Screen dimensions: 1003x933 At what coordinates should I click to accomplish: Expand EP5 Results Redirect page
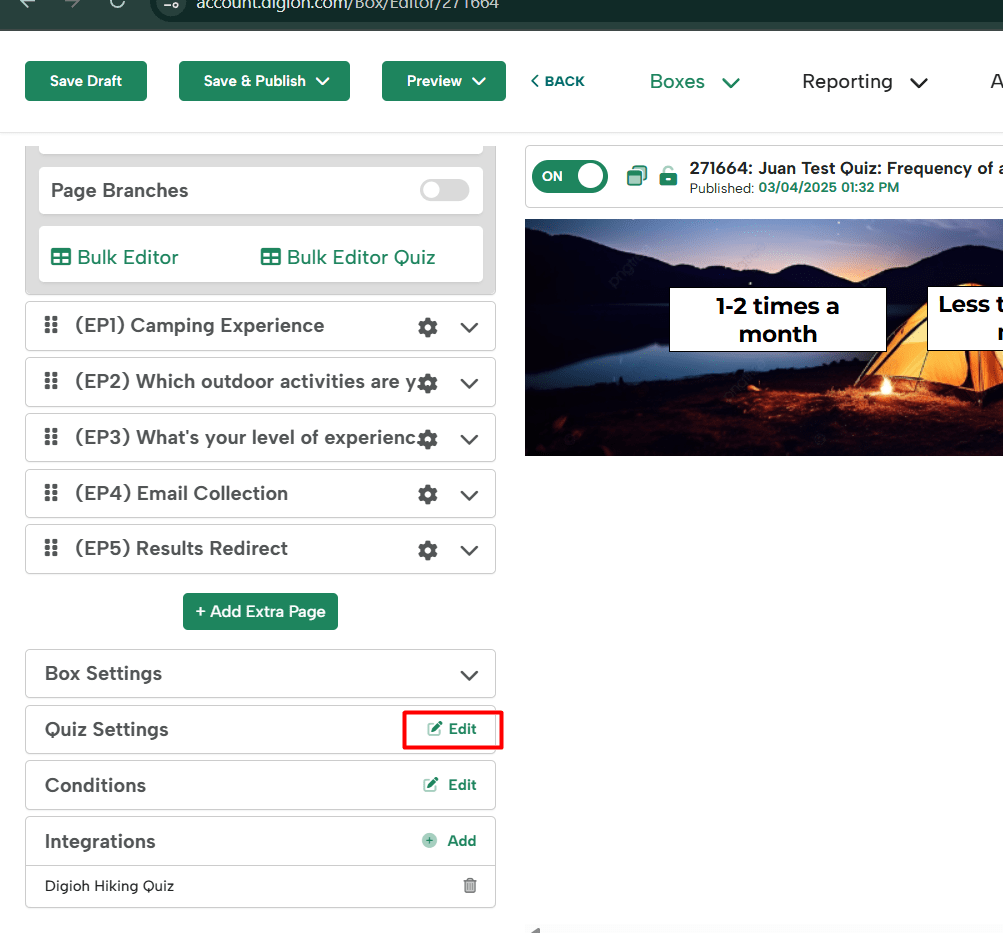tap(469, 550)
